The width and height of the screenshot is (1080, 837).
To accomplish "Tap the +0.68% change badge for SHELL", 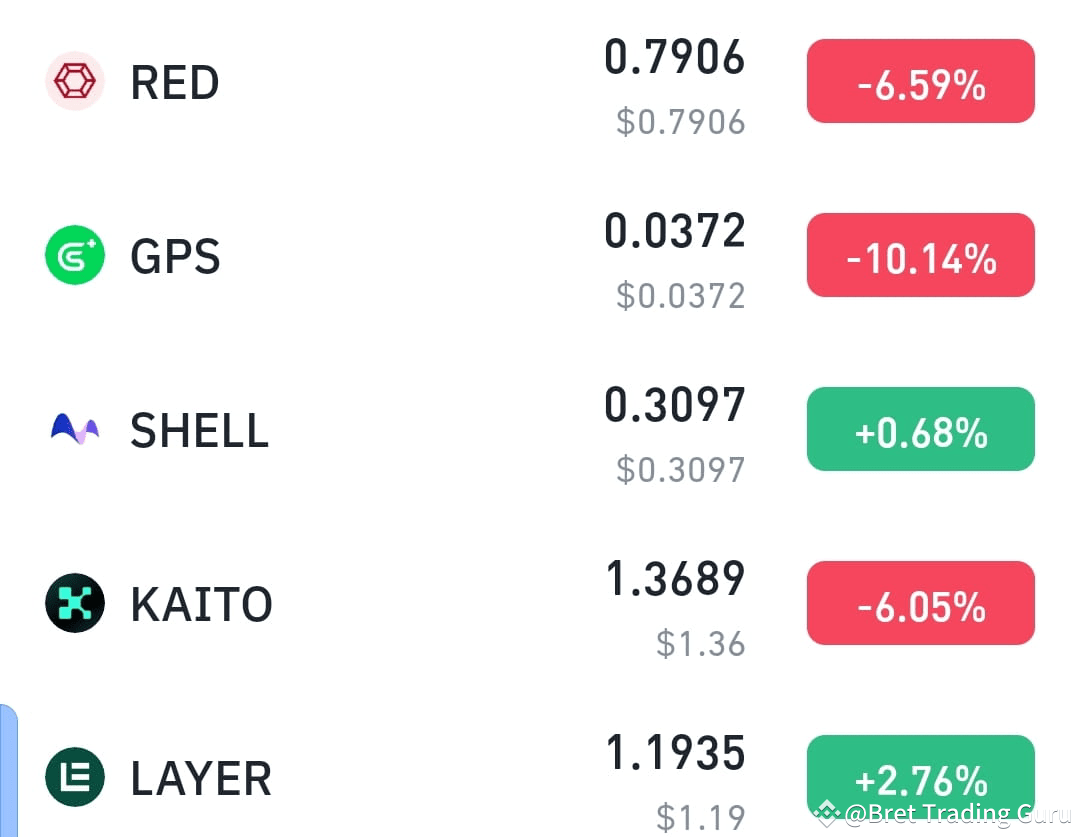I will point(920,429).
